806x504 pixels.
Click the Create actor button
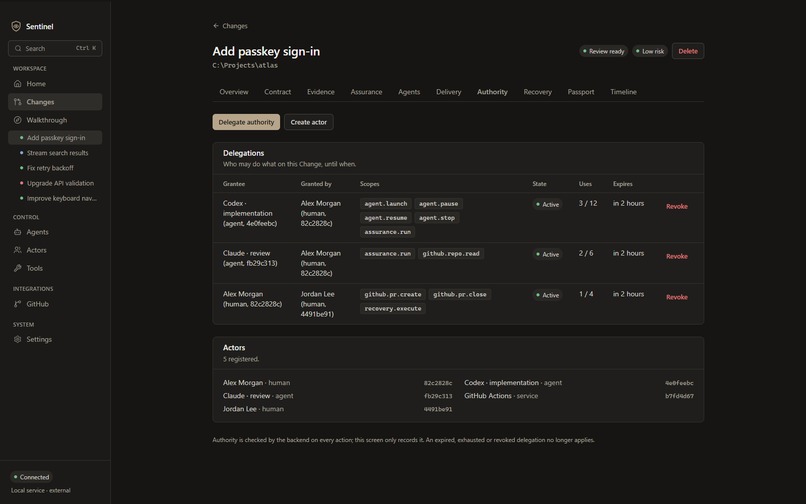pyautogui.click(x=308, y=122)
